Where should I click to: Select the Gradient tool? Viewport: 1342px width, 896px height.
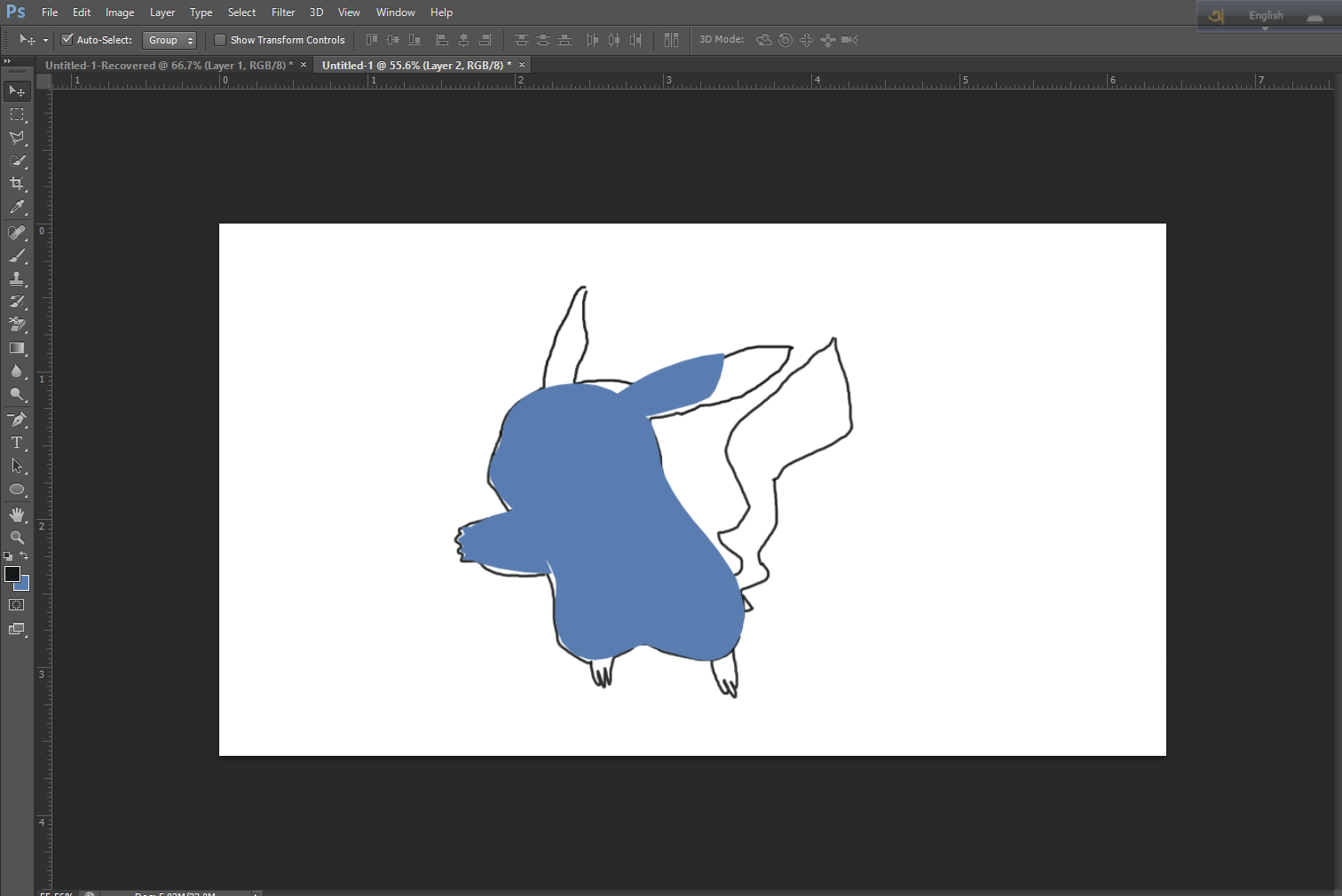click(x=17, y=348)
